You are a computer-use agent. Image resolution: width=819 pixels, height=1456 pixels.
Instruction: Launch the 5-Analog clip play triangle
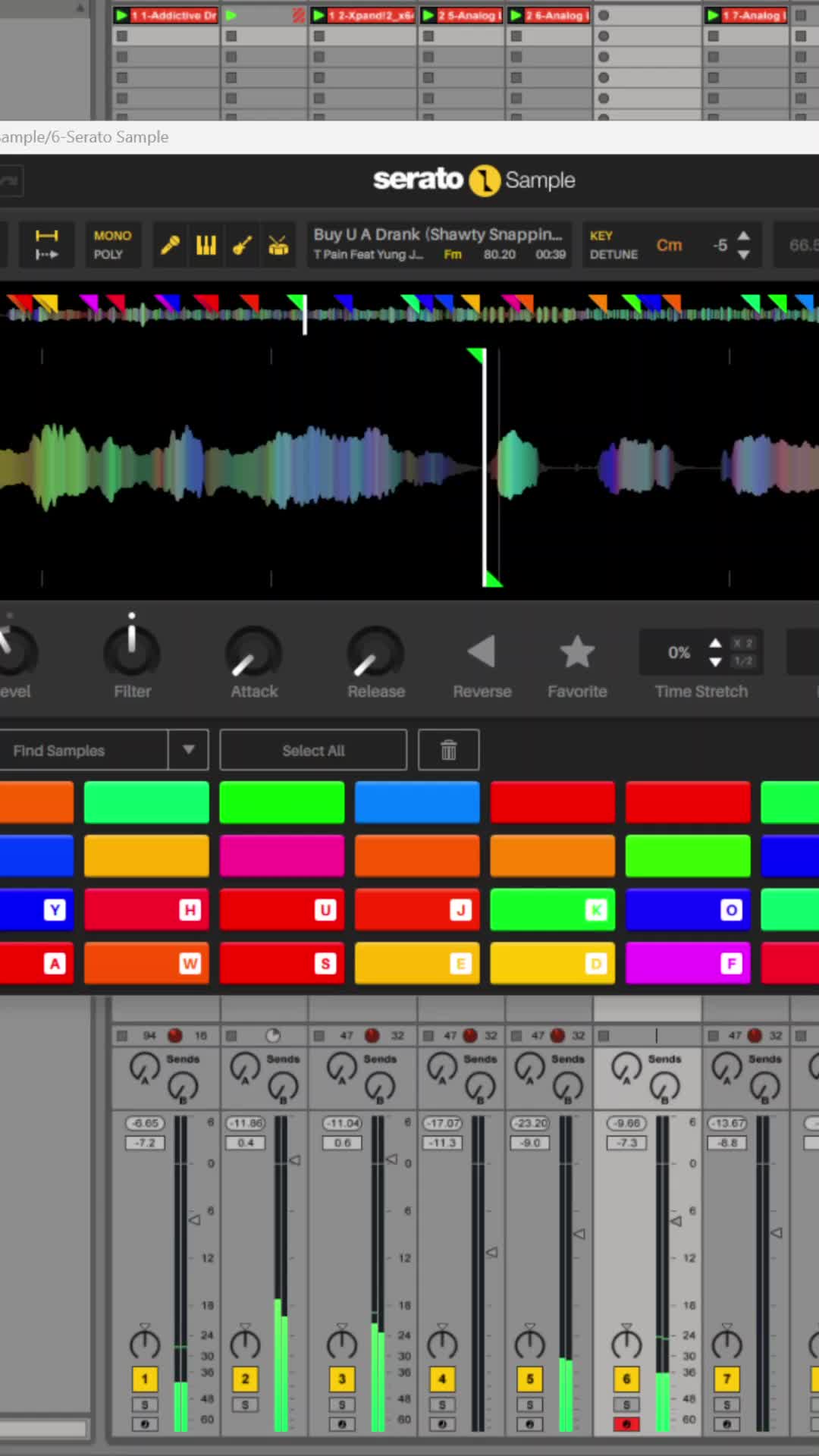(x=428, y=15)
